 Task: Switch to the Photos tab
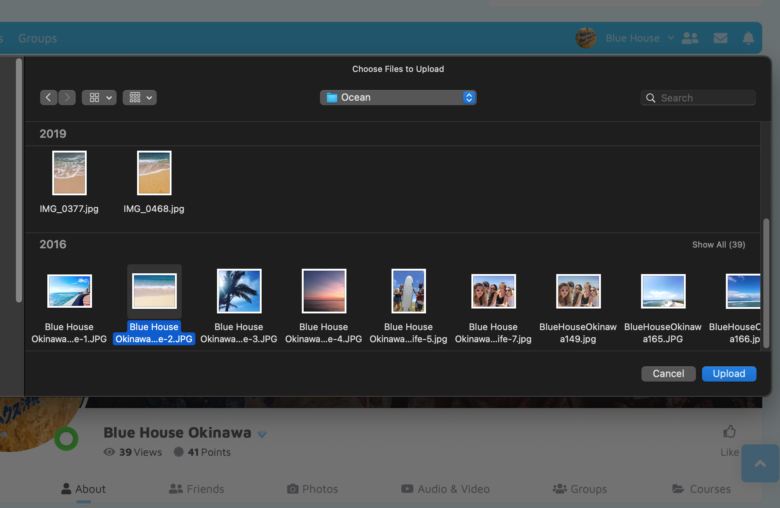coord(312,489)
